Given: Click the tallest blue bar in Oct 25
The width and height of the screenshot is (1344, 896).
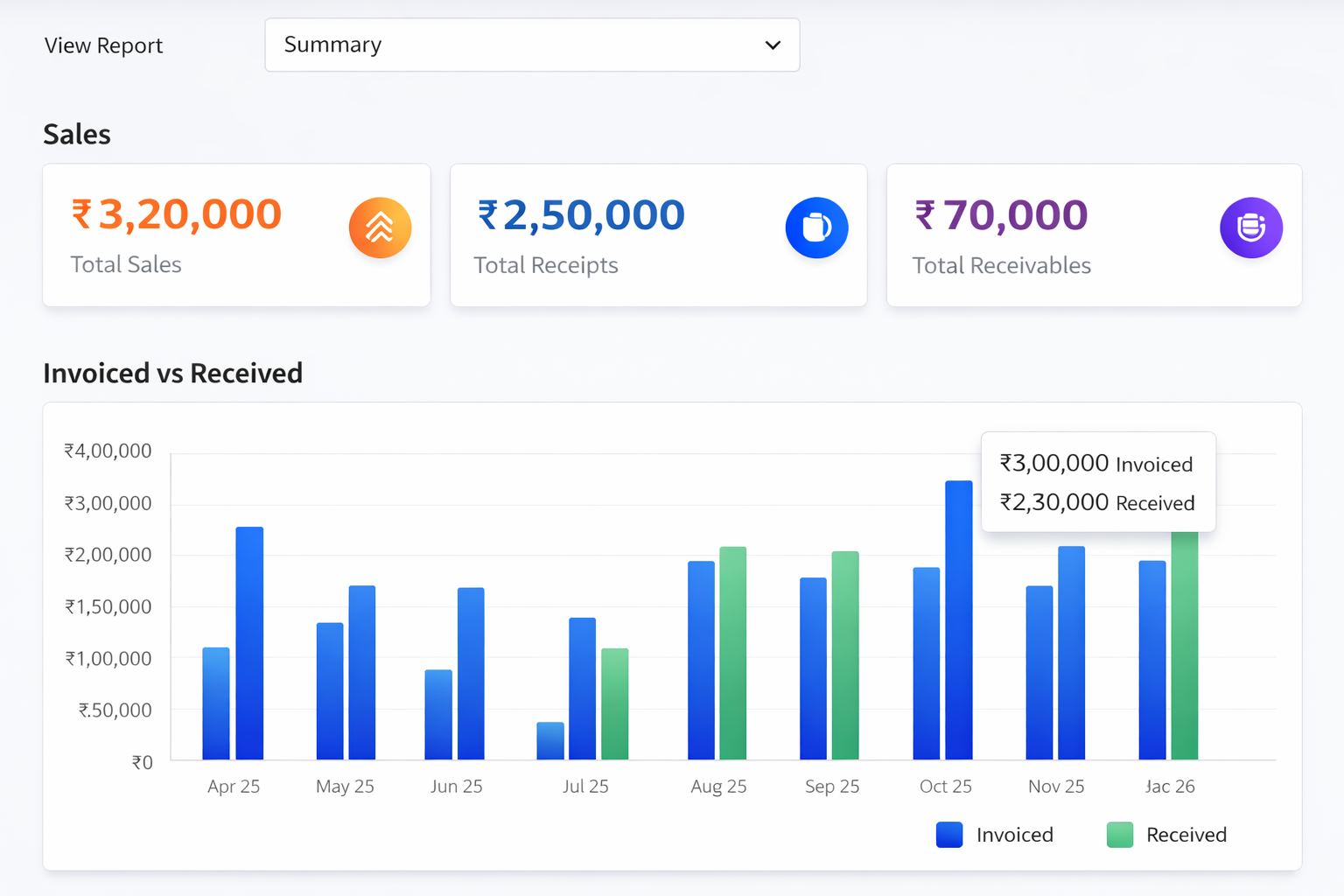Looking at the screenshot, I should point(959,619).
